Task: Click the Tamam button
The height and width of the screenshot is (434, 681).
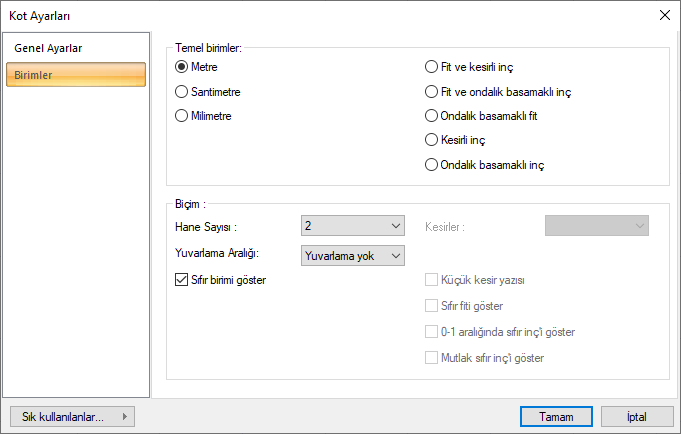Action: pyautogui.click(x=556, y=417)
